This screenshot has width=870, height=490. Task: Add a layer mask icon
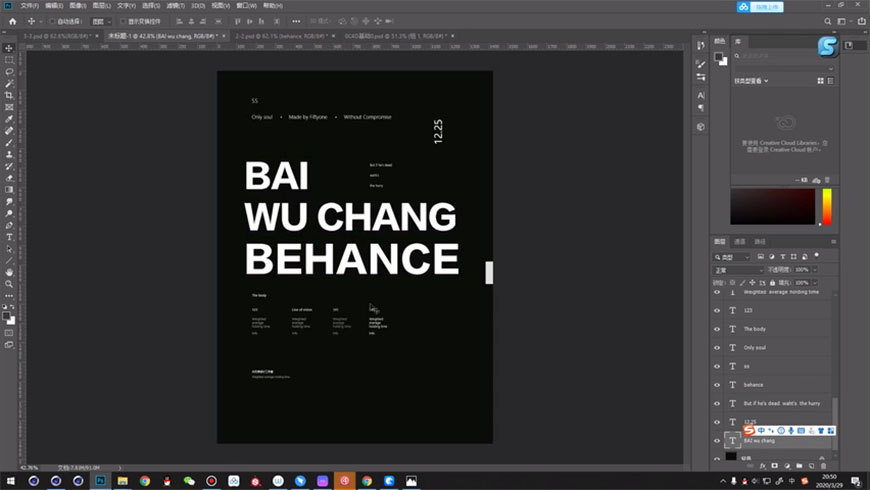775,466
